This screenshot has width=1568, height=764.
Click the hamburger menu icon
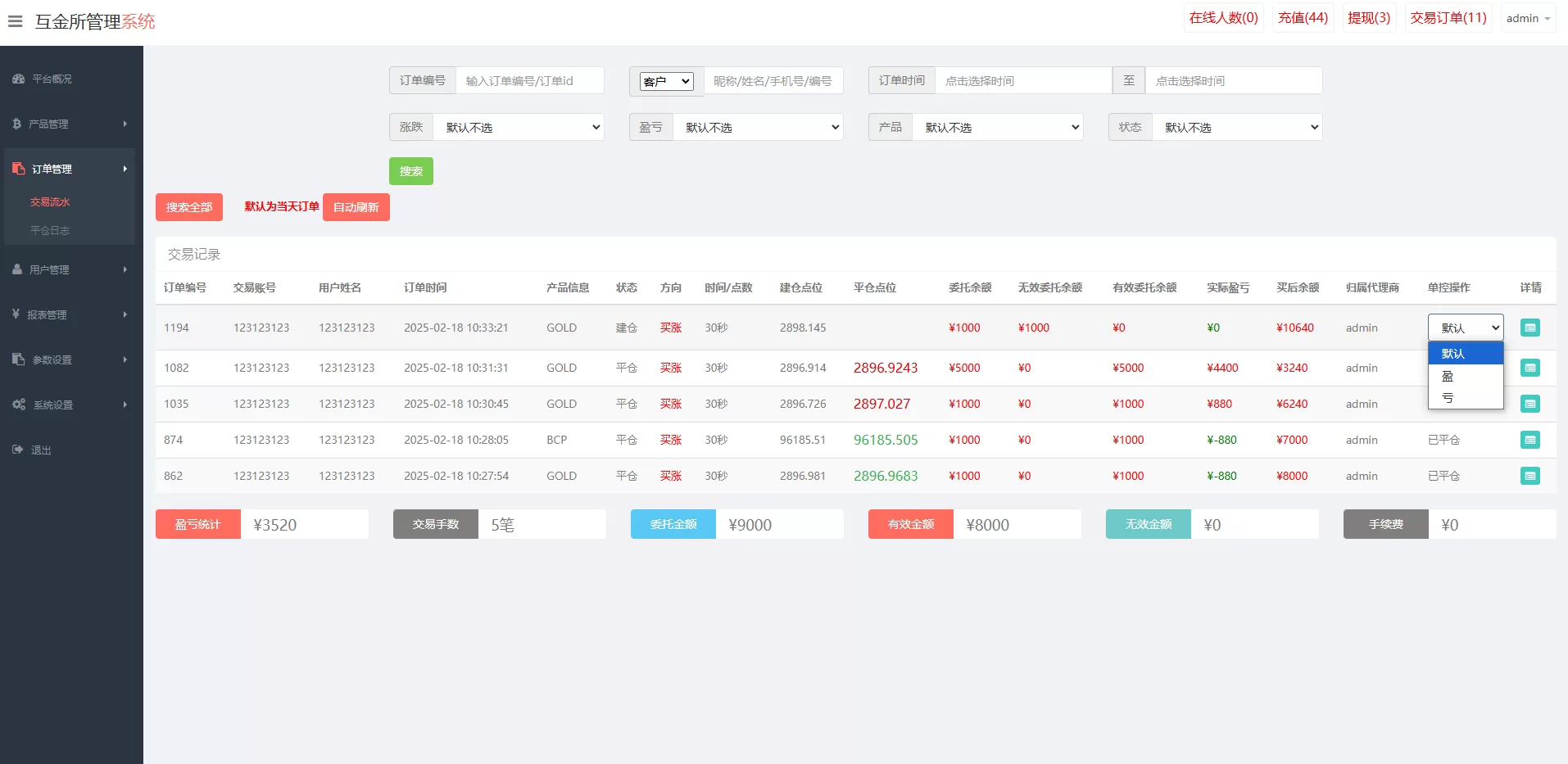[x=15, y=21]
